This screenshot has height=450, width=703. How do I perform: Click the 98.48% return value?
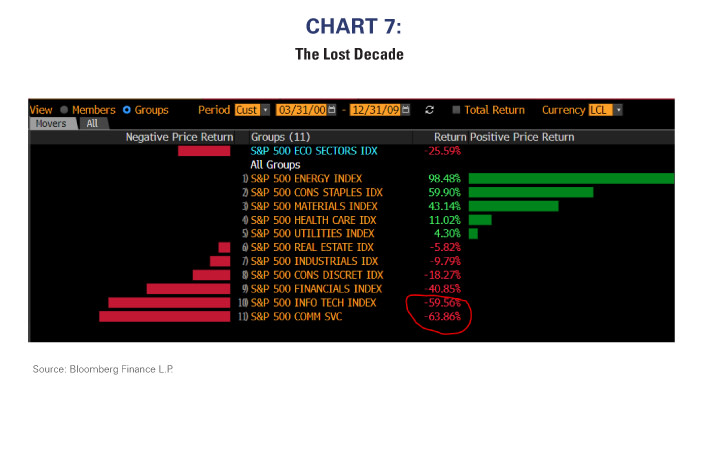tap(444, 179)
